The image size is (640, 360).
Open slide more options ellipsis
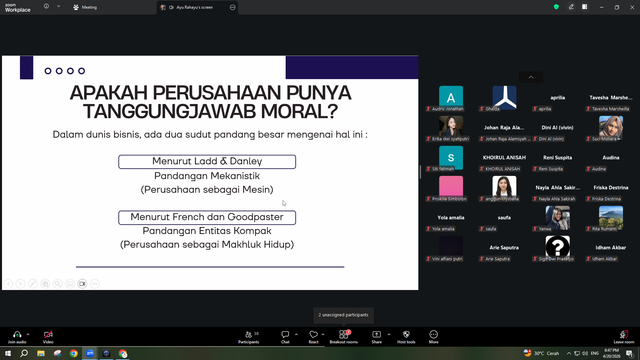tap(95, 283)
